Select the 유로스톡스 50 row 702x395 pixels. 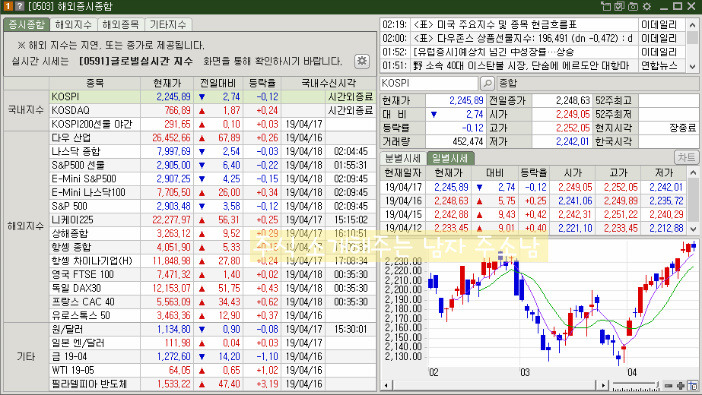[x=212, y=316]
